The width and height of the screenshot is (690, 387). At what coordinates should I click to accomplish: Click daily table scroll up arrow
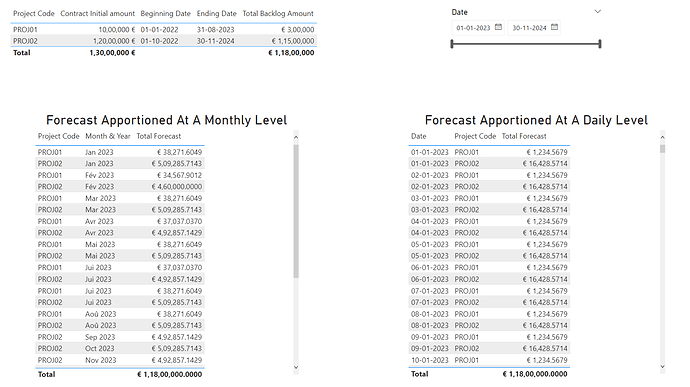662,137
